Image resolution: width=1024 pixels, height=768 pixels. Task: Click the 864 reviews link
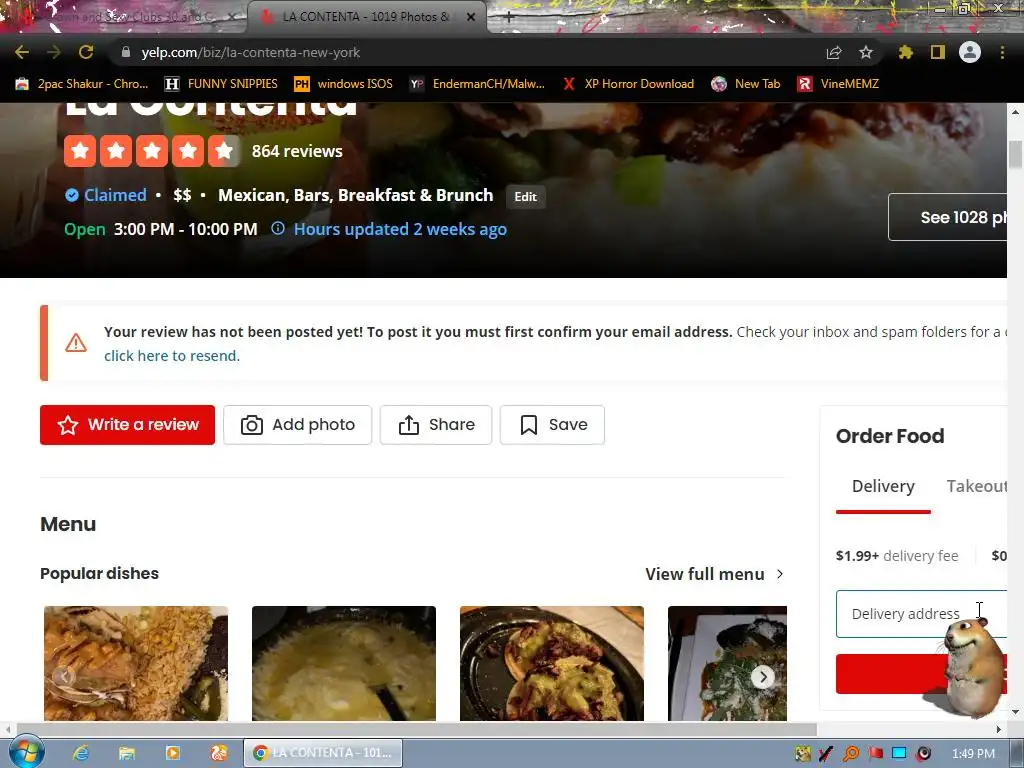point(297,151)
